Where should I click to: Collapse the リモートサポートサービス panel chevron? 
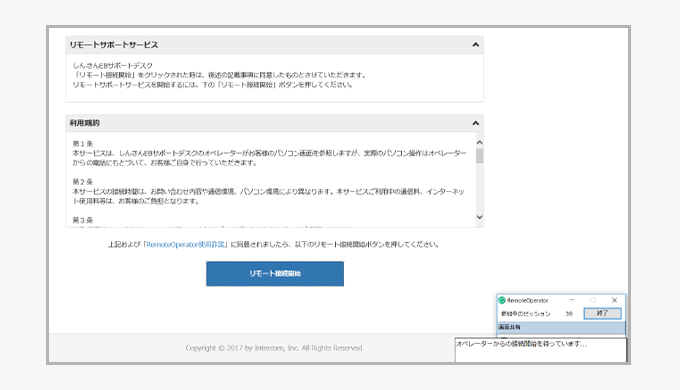[476, 45]
